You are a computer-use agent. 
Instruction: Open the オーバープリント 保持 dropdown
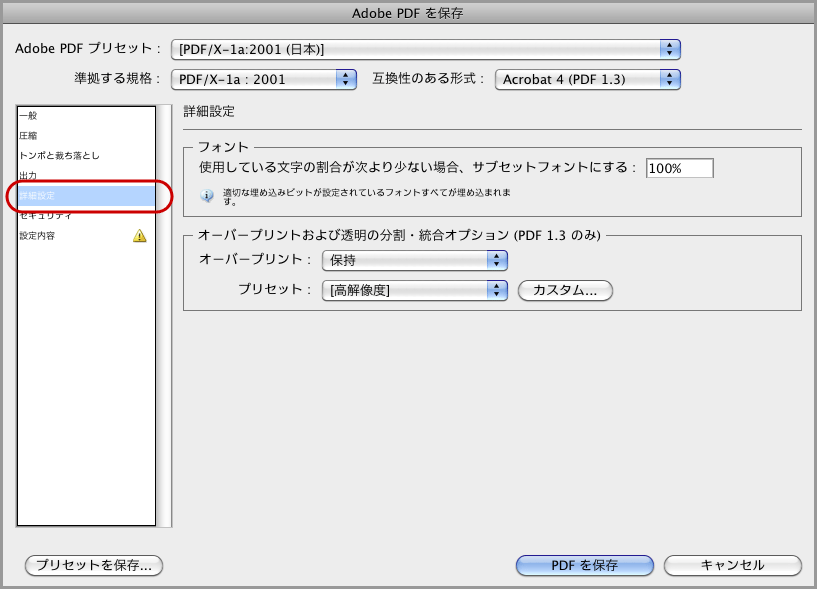click(x=415, y=260)
